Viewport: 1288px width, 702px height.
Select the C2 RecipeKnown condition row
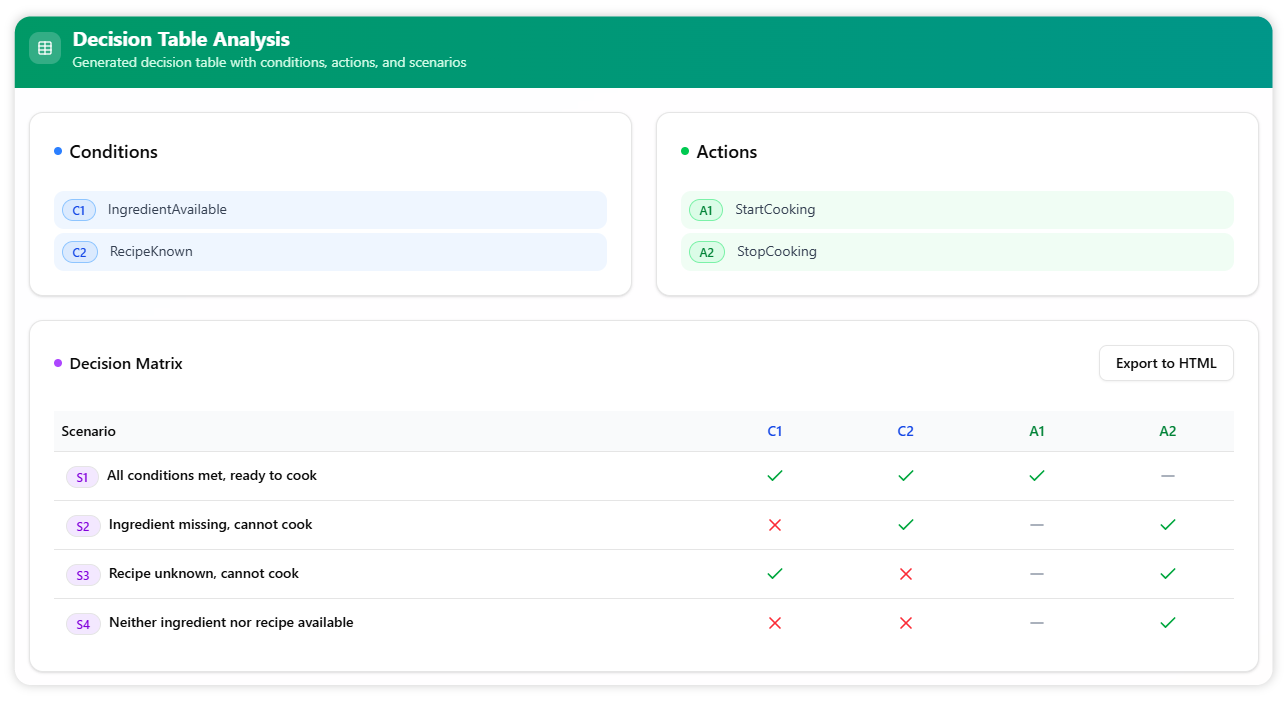(330, 252)
